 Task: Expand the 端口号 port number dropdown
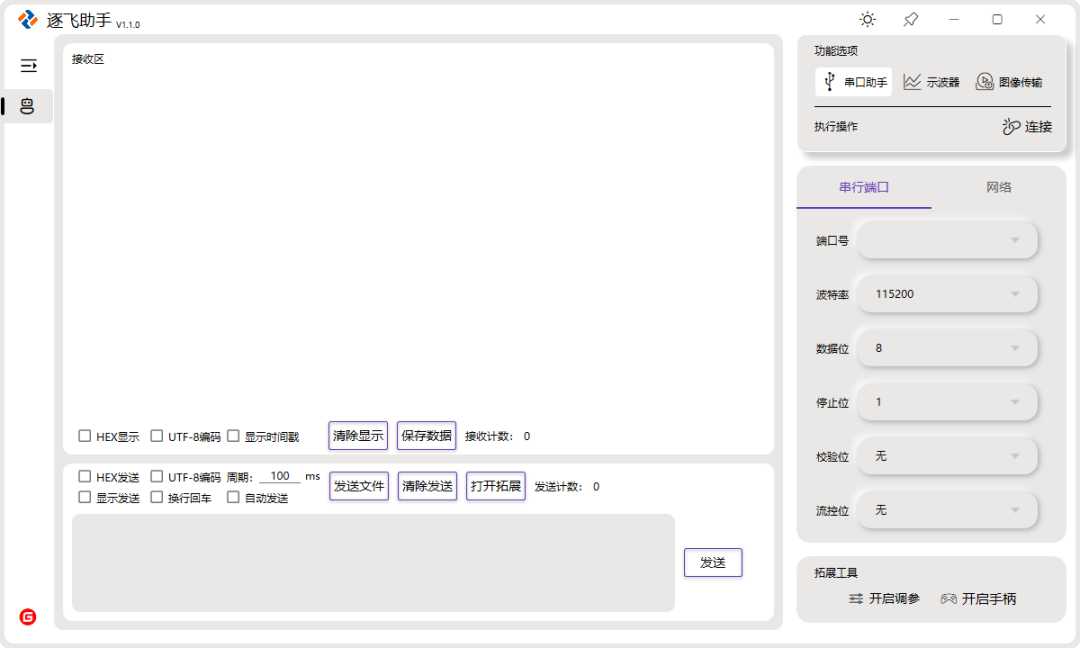coord(946,240)
